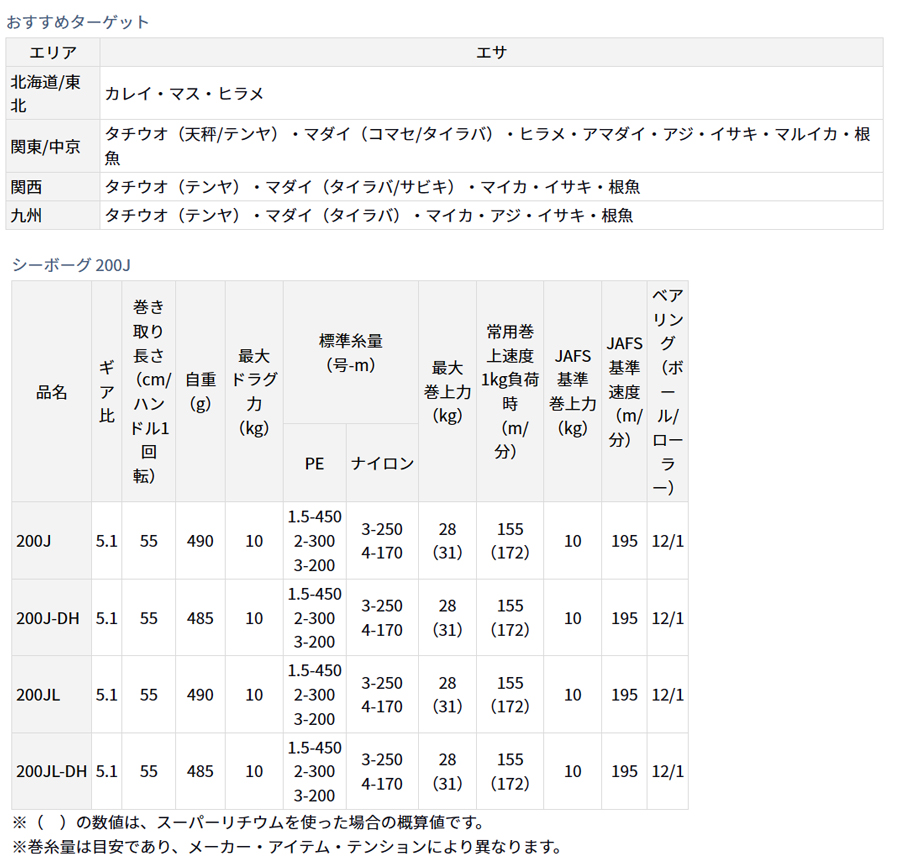Select the ギア比 header cell
This screenshot has height=859, width=900.
click(x=107, y=392)
